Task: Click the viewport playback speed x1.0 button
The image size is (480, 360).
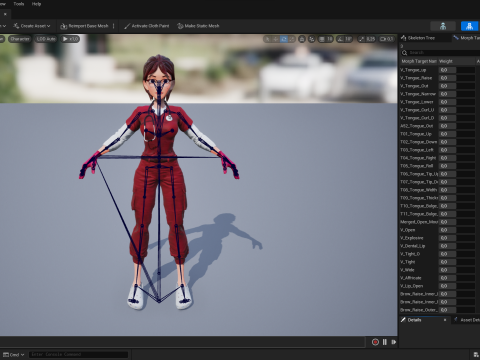Action: (x=70, y=39)
